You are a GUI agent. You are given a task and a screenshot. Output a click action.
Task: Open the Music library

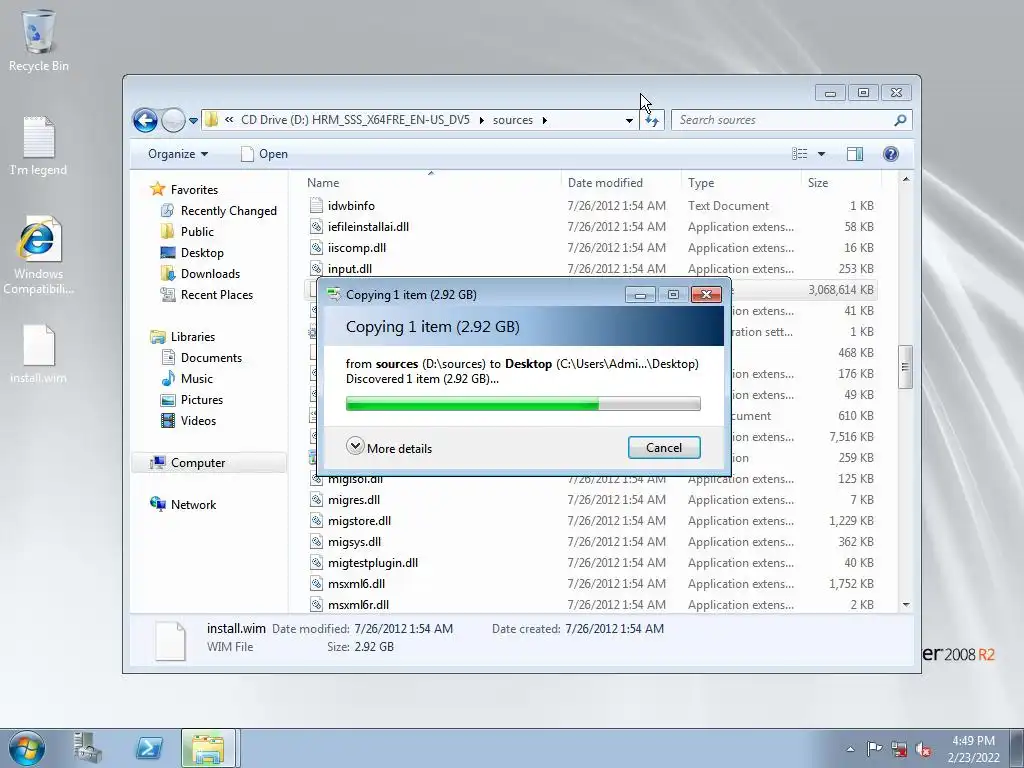[197, 379]
